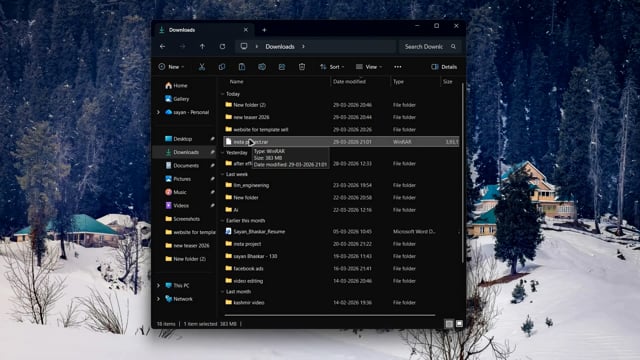
Task: Click the Back navigation arrow
Action: [162, 47]
